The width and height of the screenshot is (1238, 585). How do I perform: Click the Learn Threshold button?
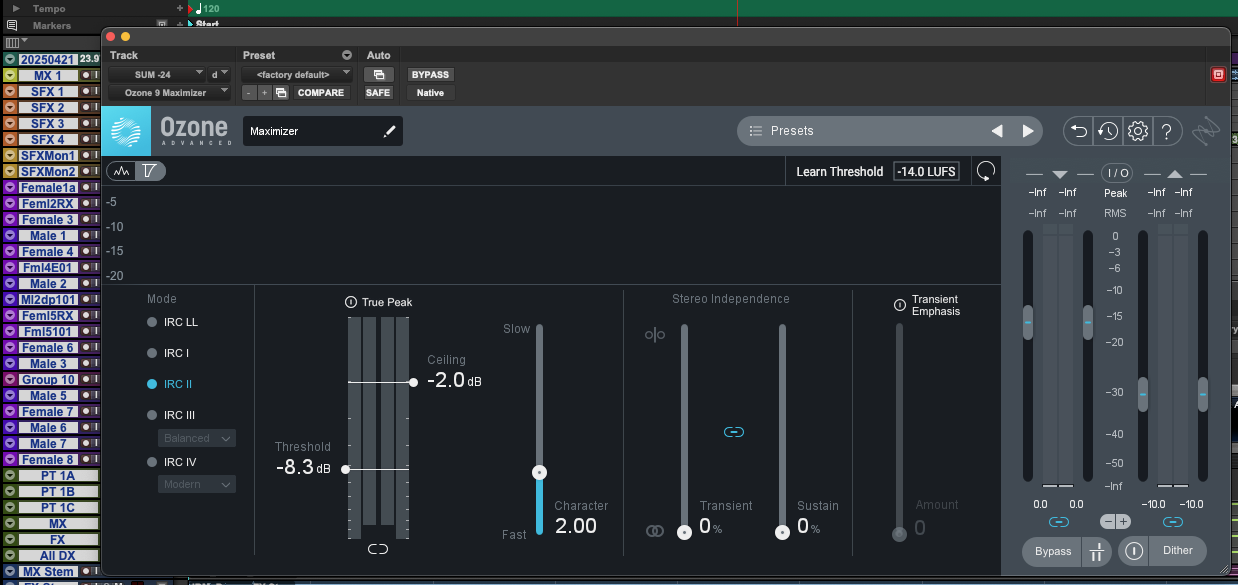point(839,172)
